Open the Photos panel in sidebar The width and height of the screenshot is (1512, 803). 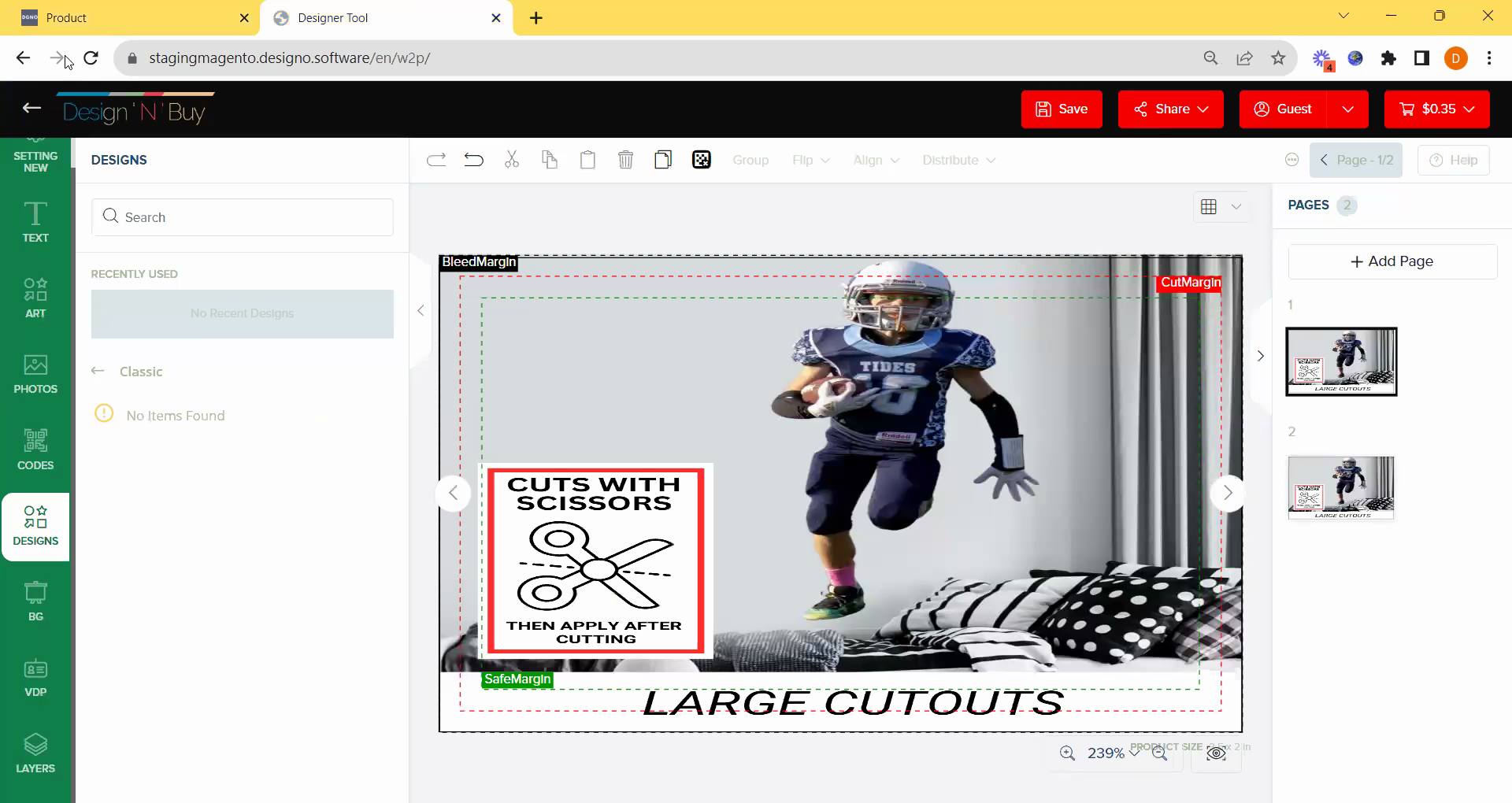point(35,374)
